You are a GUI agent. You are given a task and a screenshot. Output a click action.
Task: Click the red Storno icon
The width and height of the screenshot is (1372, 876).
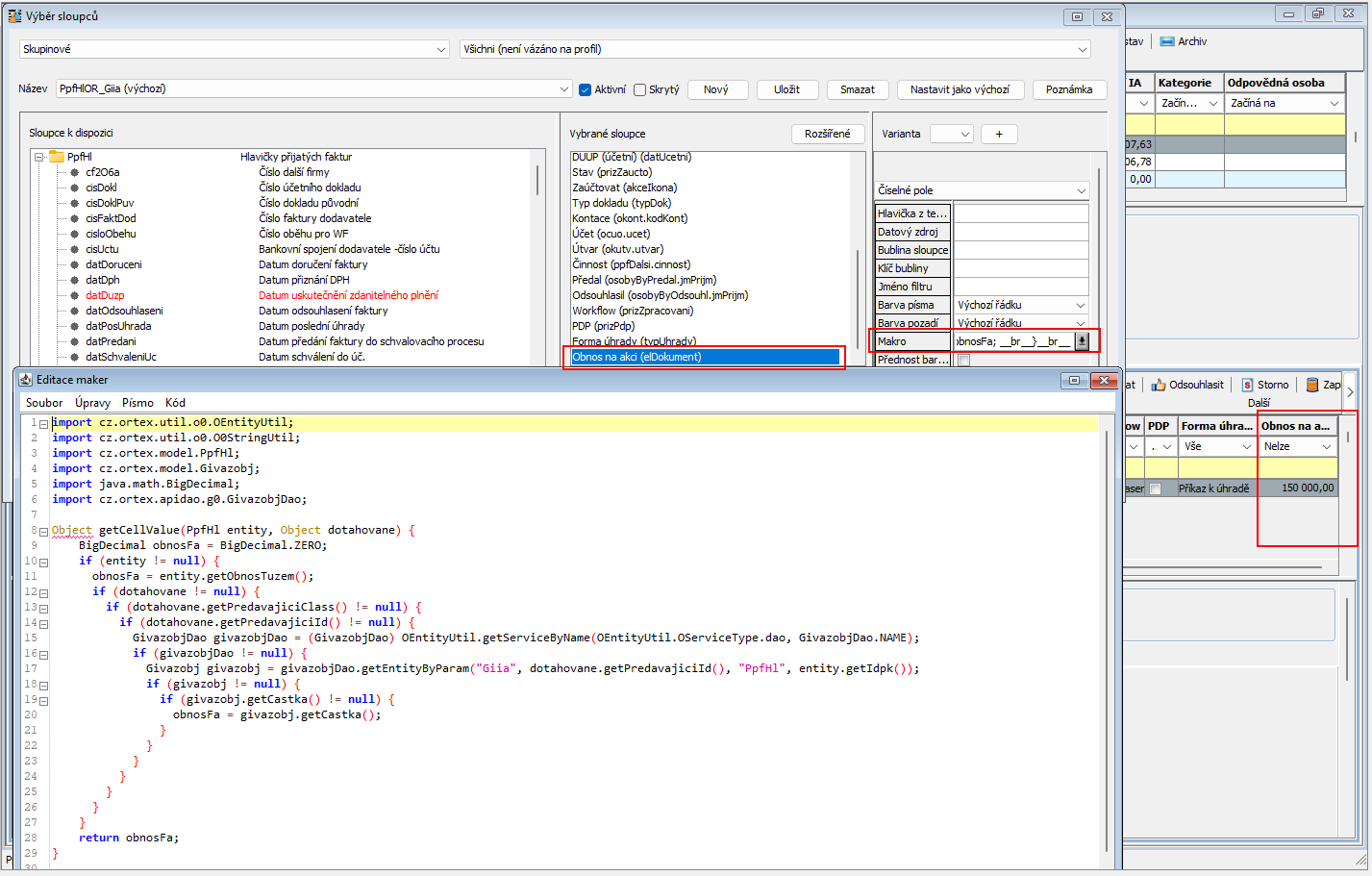(x=1247, y=385)
